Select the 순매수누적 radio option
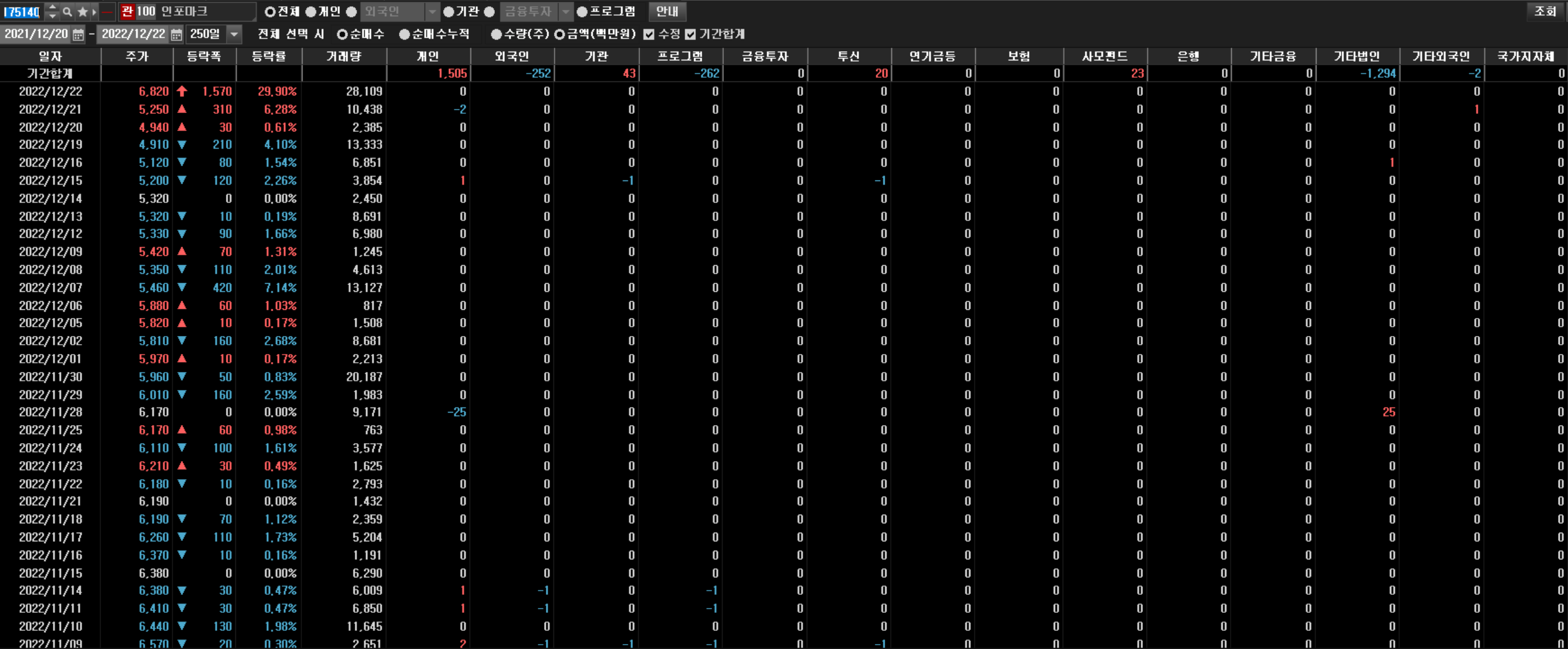 pyautogui.click(x=405, y=34)
